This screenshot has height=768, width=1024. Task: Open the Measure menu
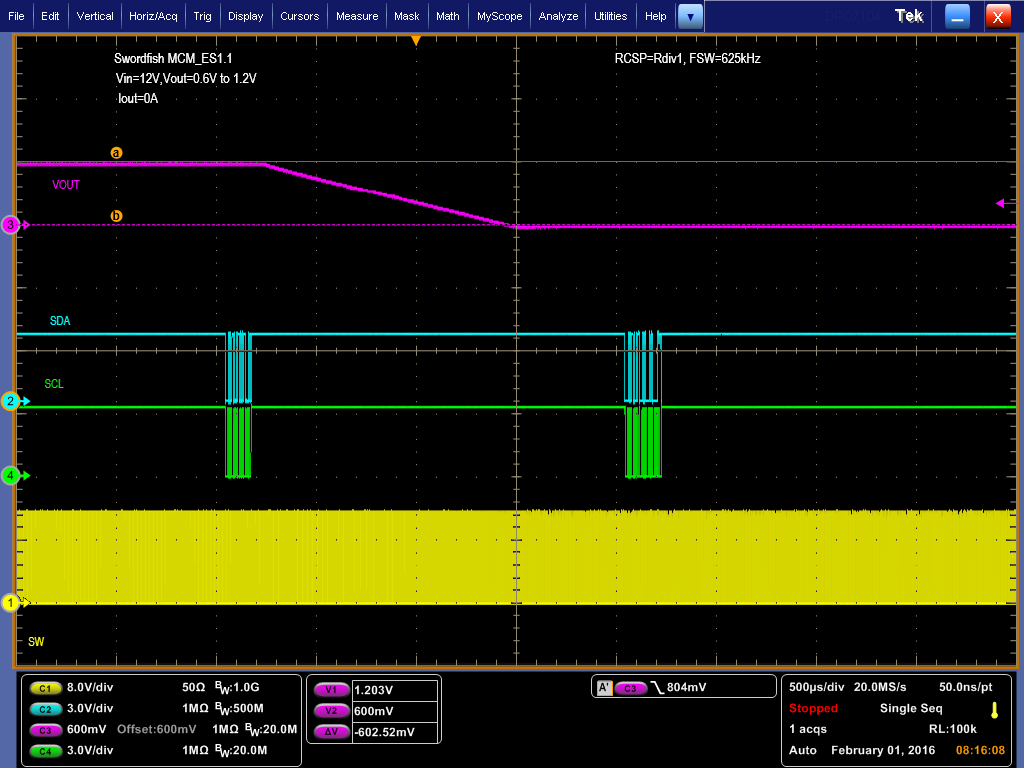point(357,16)
